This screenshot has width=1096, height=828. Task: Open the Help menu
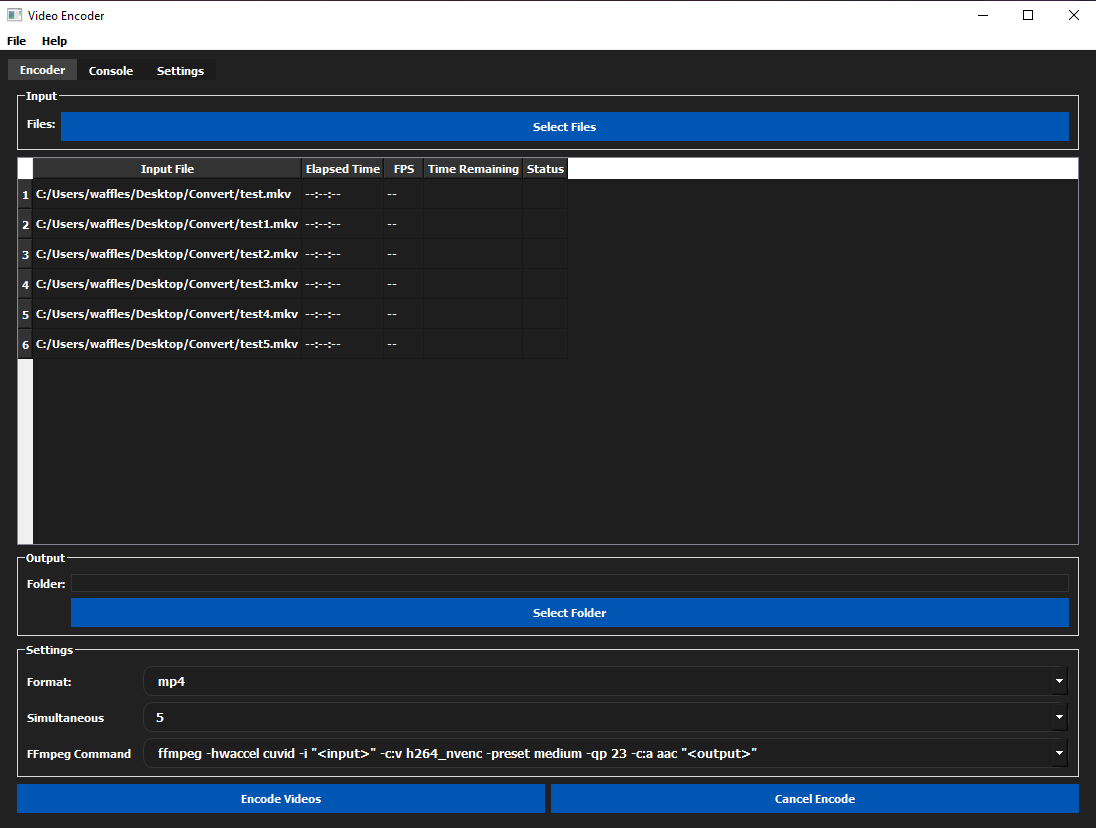coord(54,41)
